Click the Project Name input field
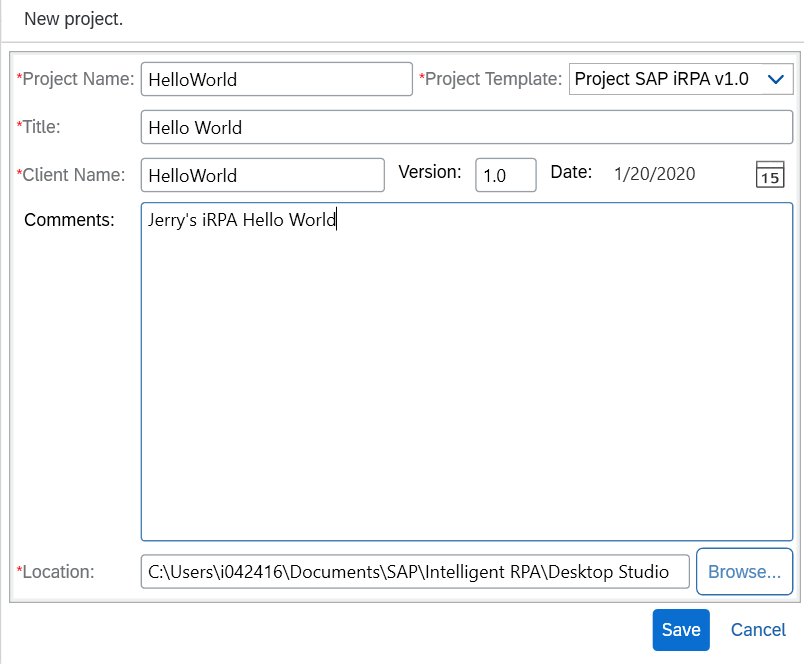The width and height of the screenshot is (804, 664). (276, 79)
